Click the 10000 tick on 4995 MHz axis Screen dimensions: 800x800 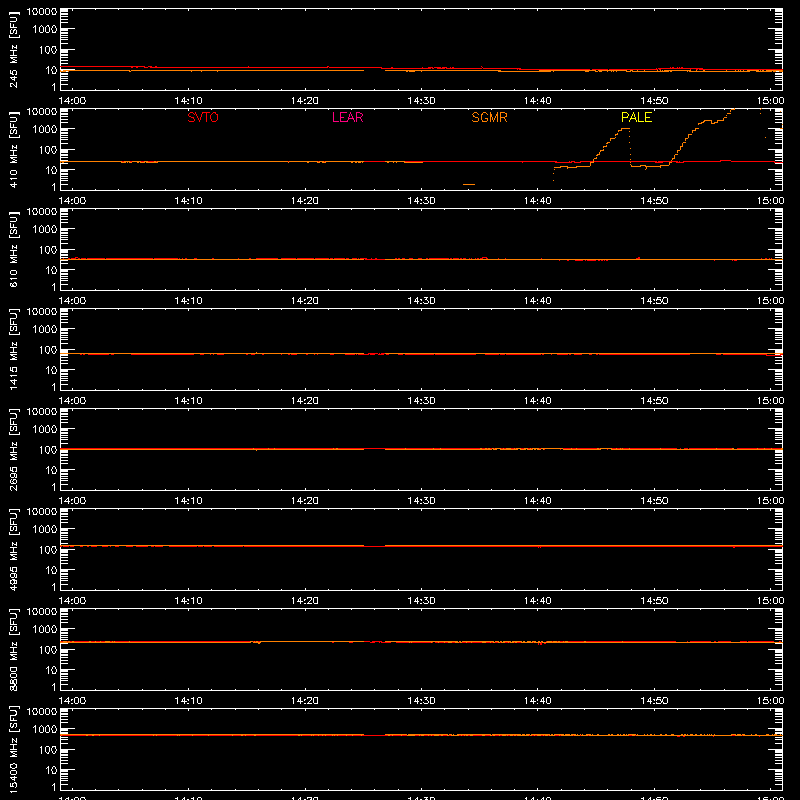coord(42,512)
